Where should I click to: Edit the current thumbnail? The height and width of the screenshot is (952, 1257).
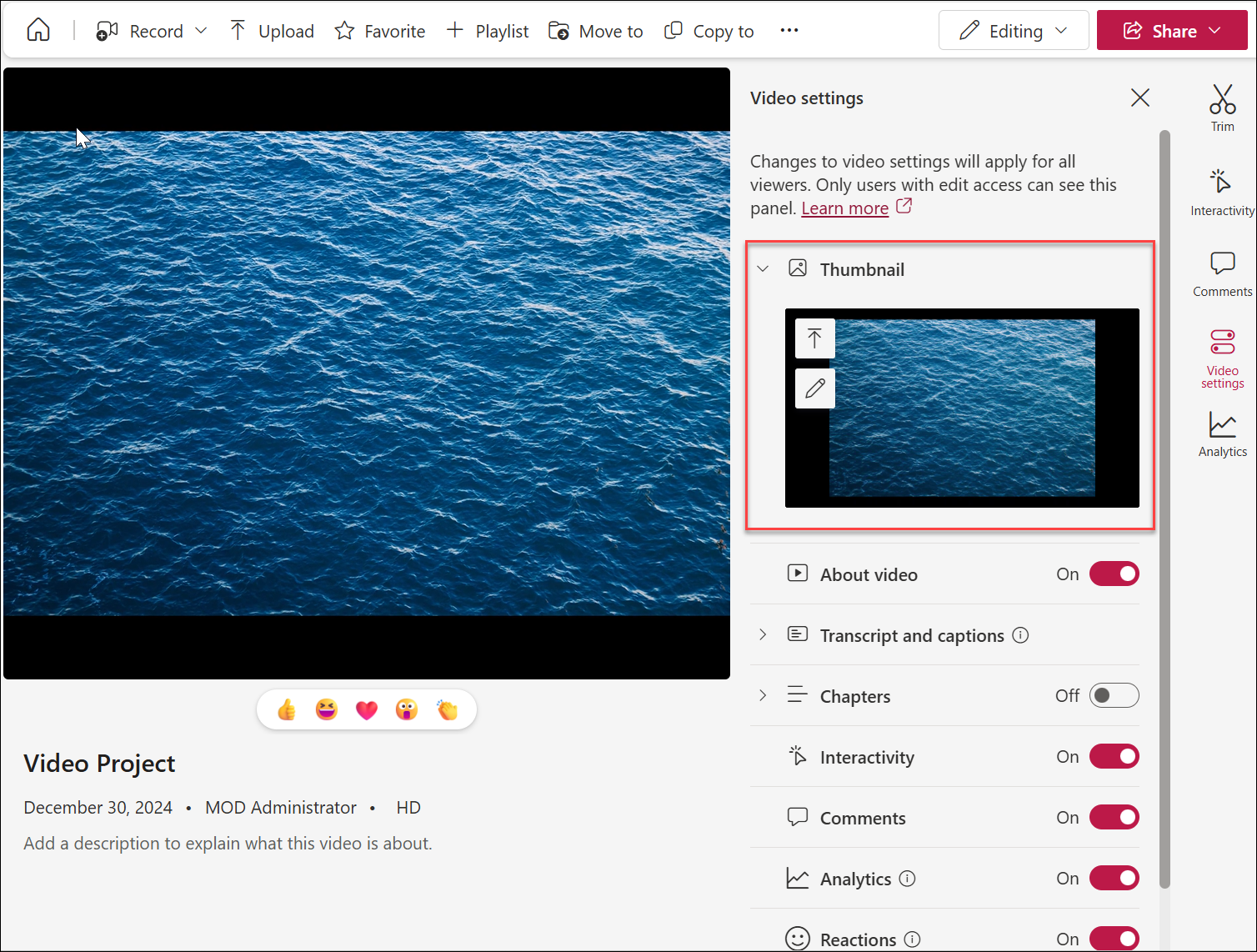click(814, 388)
